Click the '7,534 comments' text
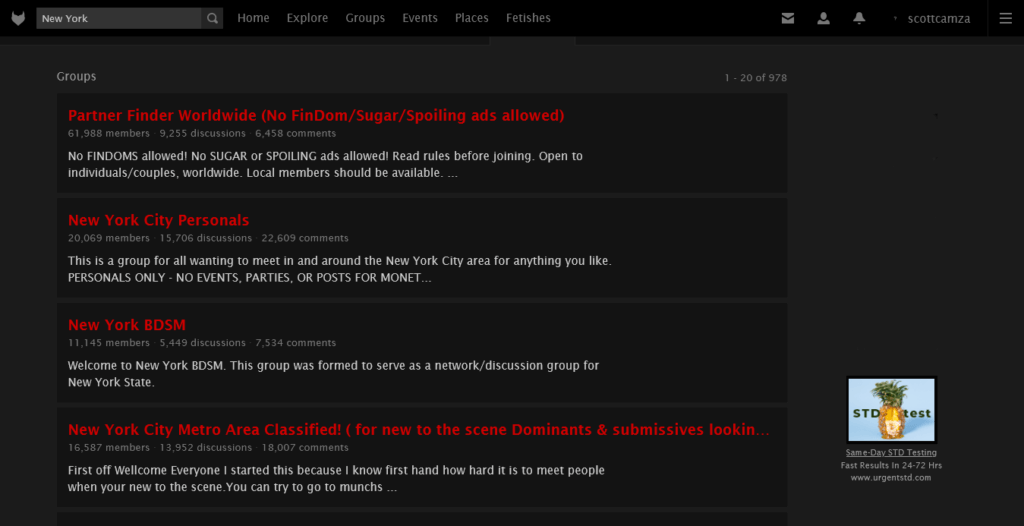The height and width of the screenshot is (526, 1024). point(296,342)
